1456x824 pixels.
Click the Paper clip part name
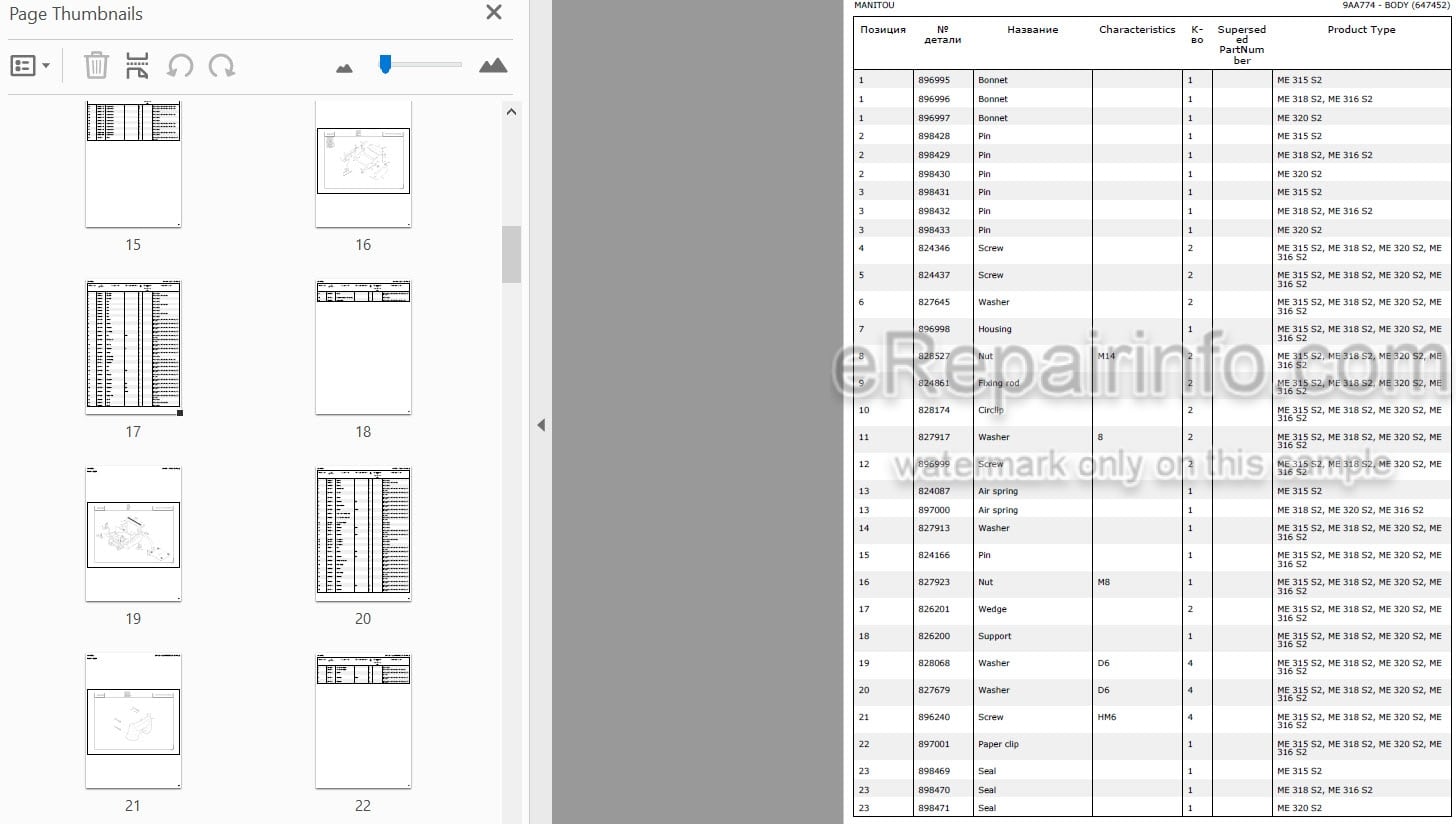pos(999,744)
